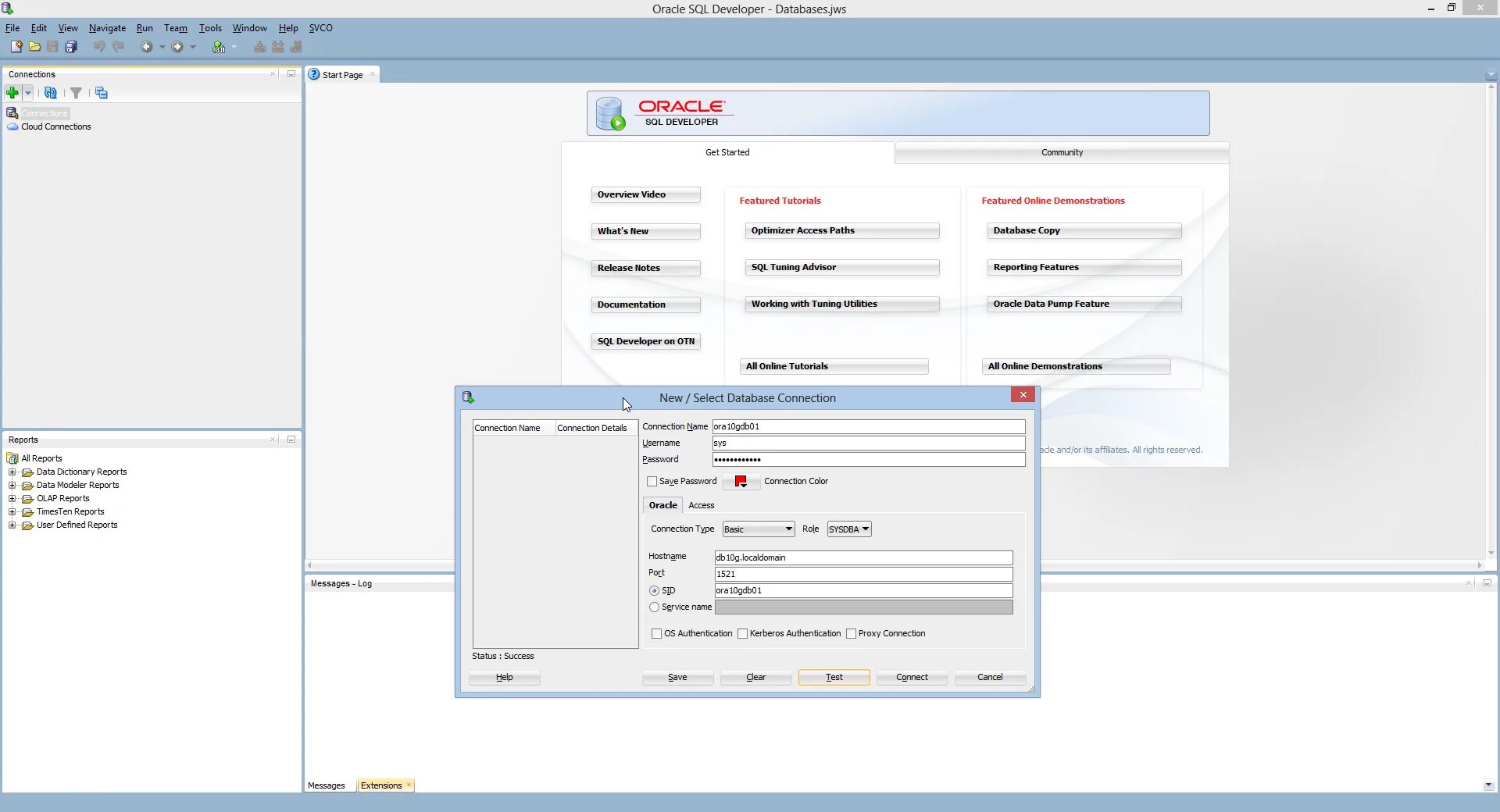The height and width of the screenshot is (812, 1500).
Task: Switch to the Access tab in dialog
Action: coord(701,505)
